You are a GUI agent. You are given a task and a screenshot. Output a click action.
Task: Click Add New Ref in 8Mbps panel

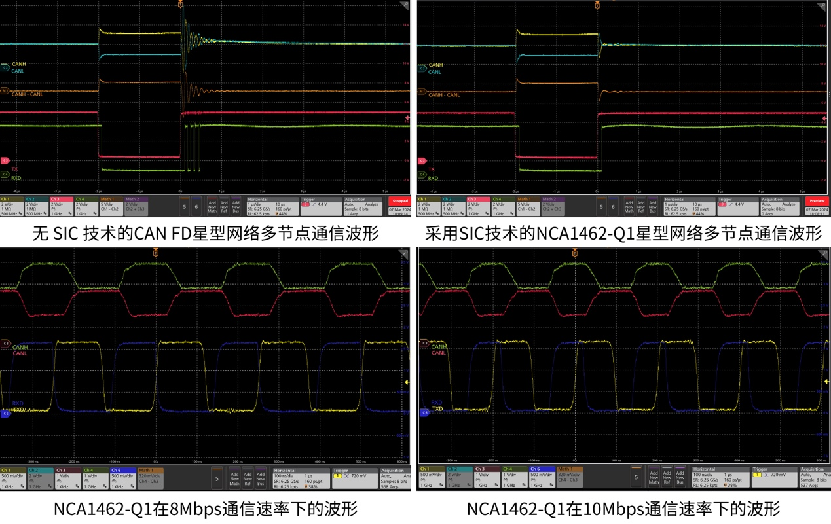coord(247,478)
